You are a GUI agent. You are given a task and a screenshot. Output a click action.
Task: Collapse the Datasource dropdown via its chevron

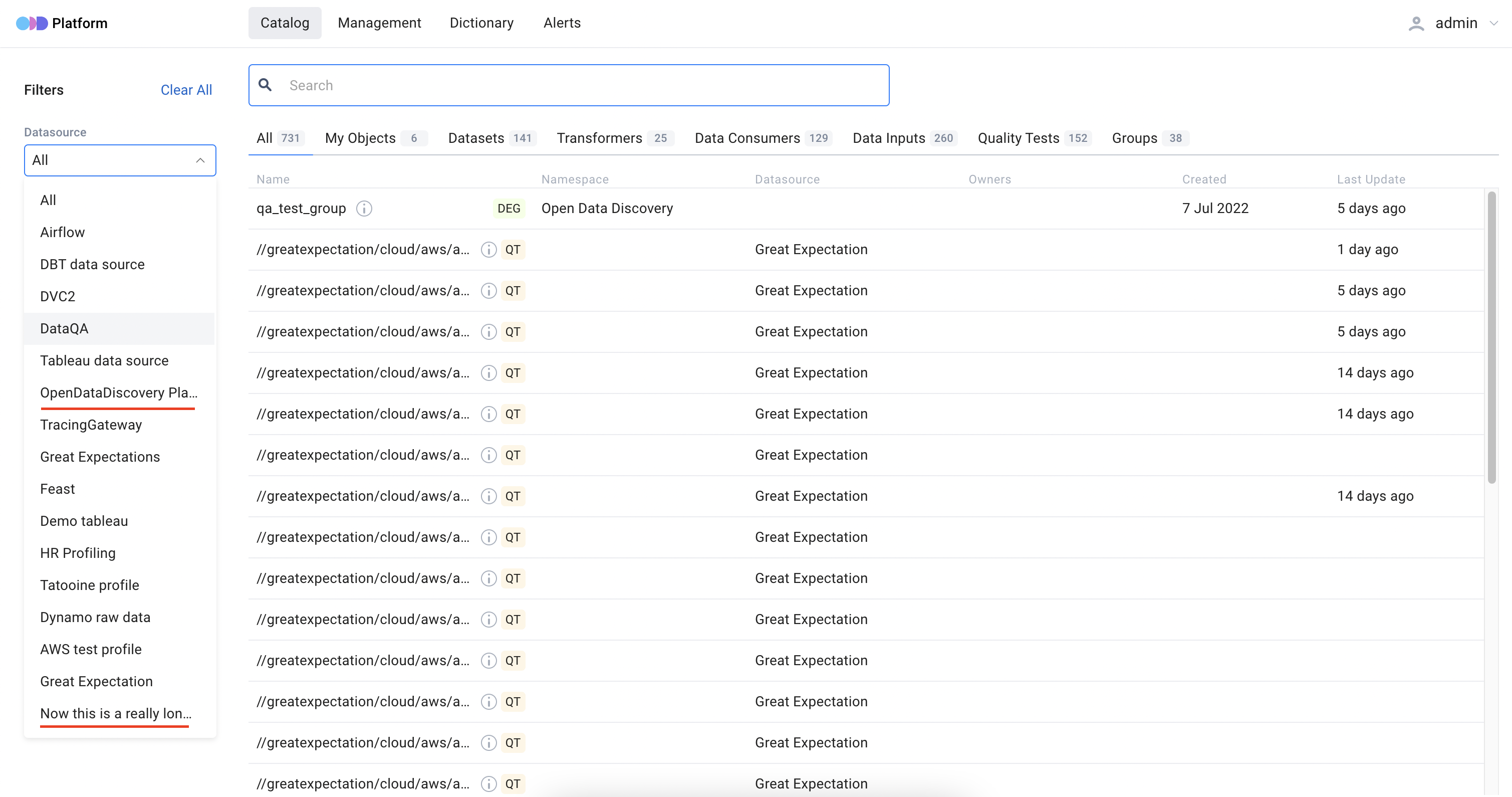point(200,160)
